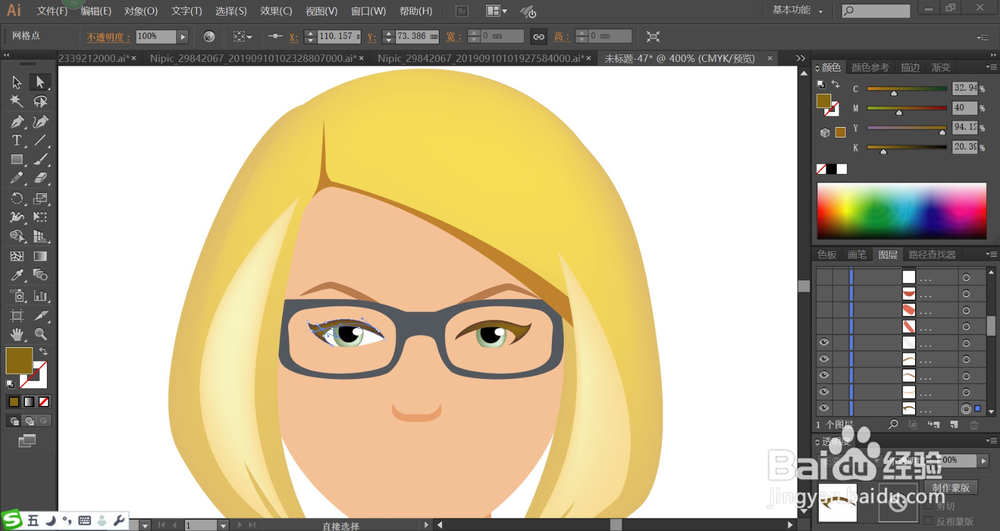Switch to the 路径查找器 panel tab
Image resolution: width=1000 pixels, height=531 pixels.
tap(932, 254)
